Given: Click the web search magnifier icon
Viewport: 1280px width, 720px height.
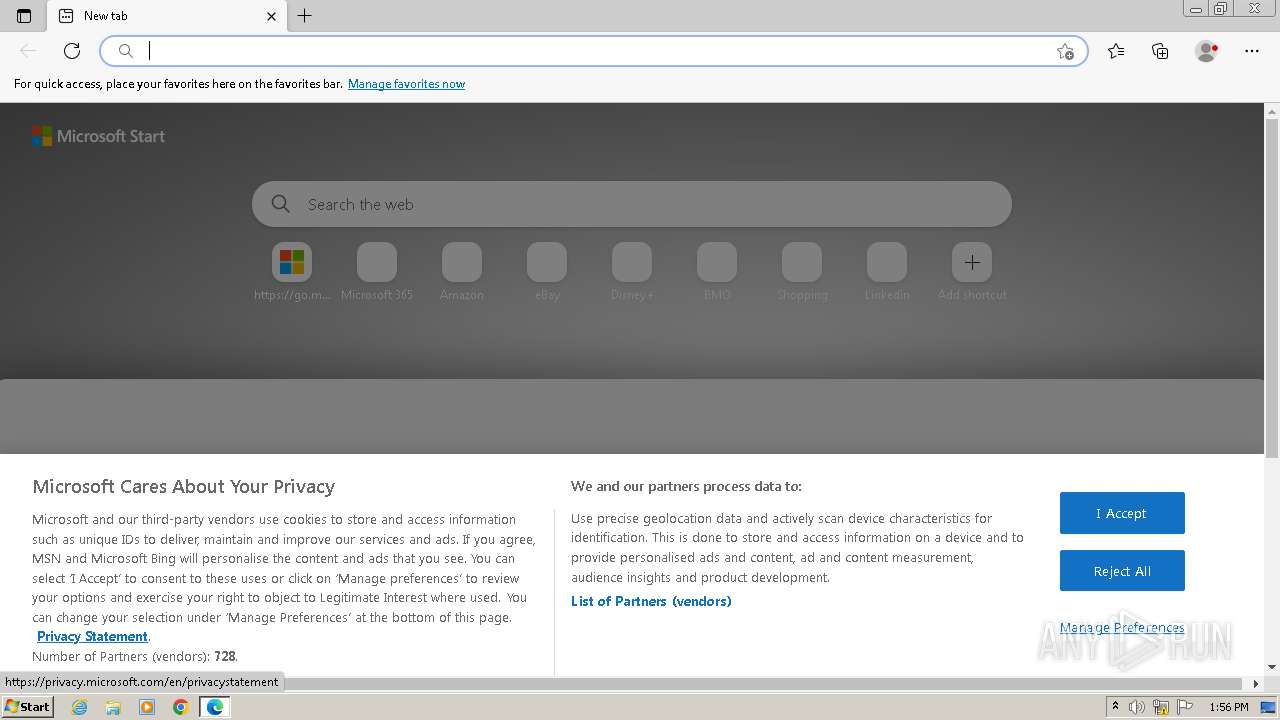Looking at the screenshot, I should tap(281, 204).
